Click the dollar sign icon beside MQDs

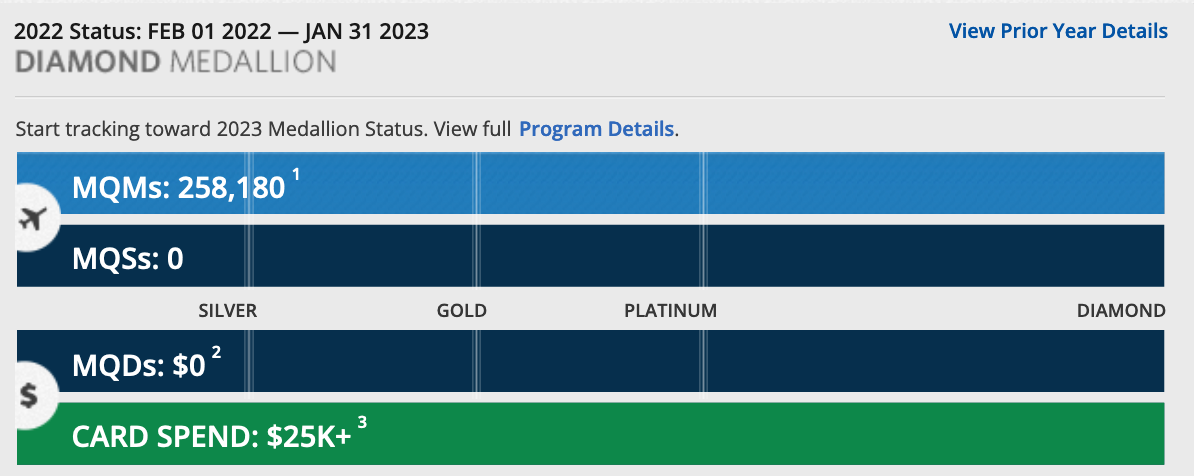click(x=30, y=396)
